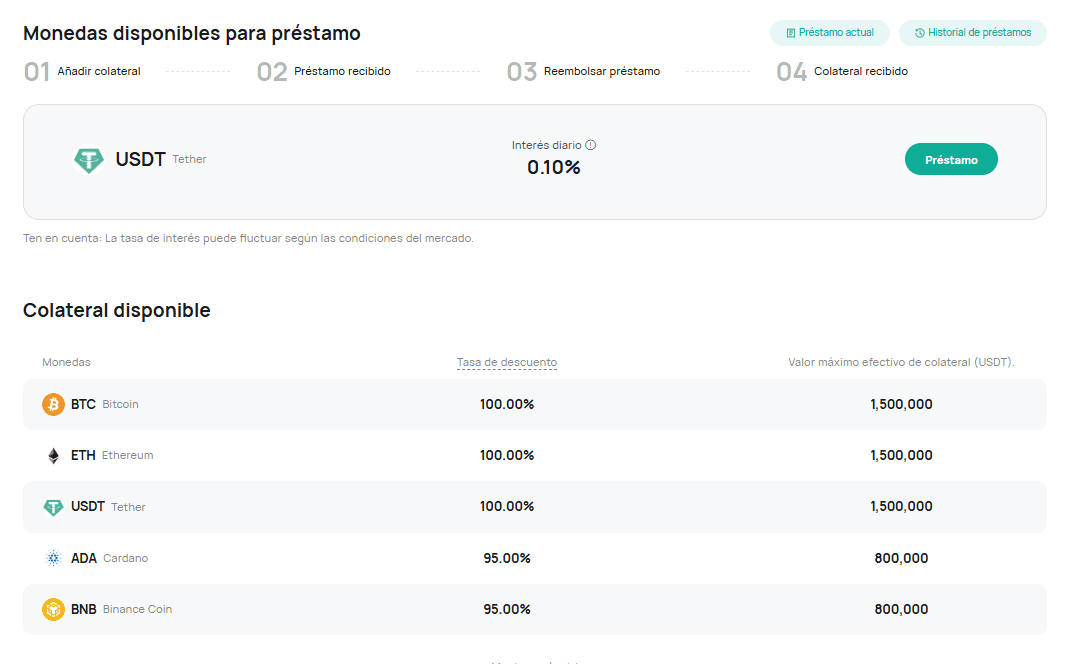Click the interest rate fluctuation note
Viewport: 1073px width, 664px height.
pyautogui.click(x=248, y=238)
